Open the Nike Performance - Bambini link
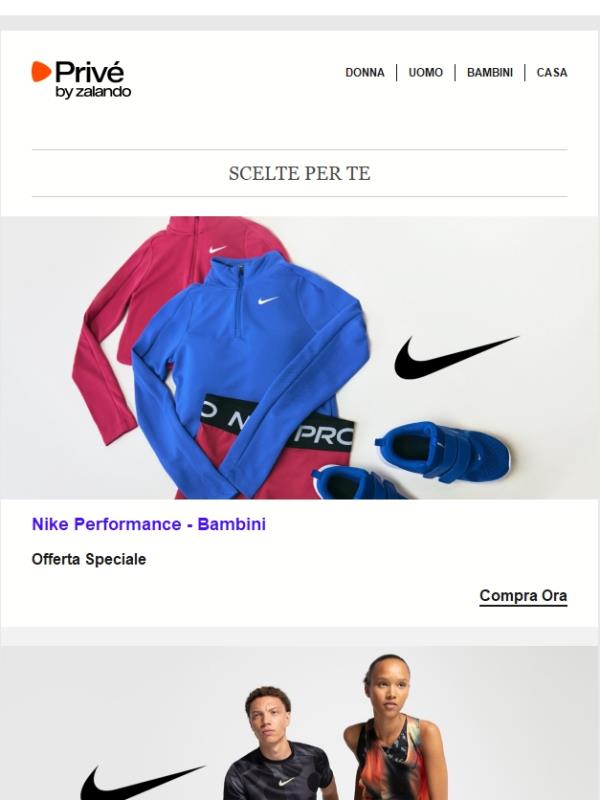 point(149,524)
